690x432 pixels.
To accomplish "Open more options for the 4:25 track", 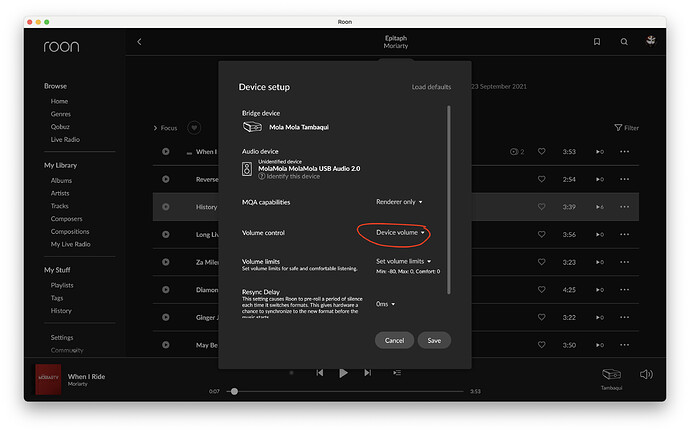I will [624, 289].
